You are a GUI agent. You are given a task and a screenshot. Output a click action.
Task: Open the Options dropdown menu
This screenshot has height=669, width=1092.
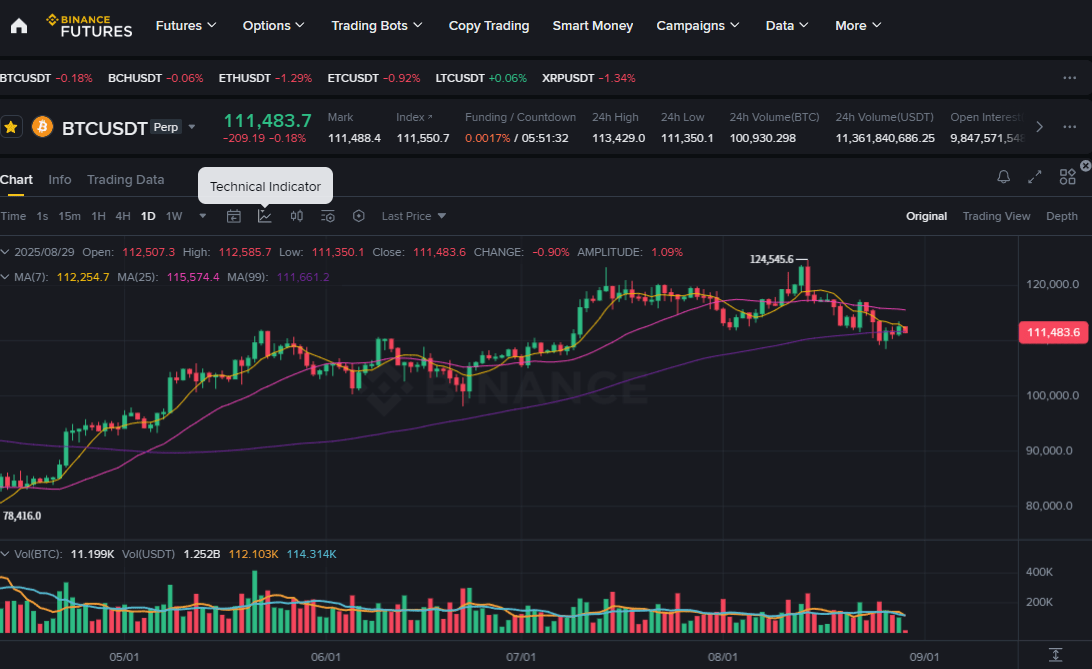coord(274,26)
